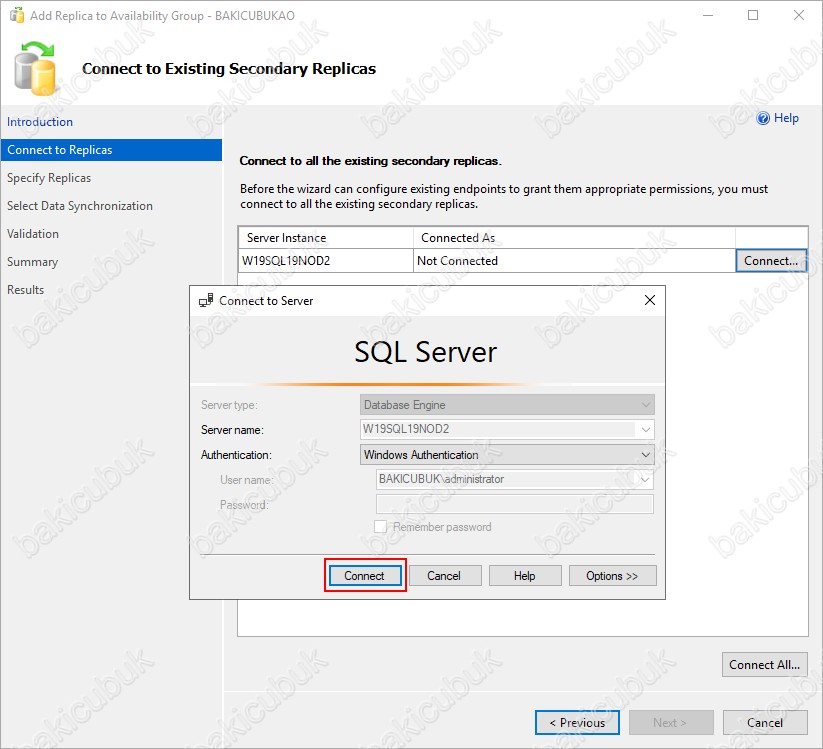823x749 pixels.
Task: Click the database replica wizard header icon
Action: (x=35, y=68)
